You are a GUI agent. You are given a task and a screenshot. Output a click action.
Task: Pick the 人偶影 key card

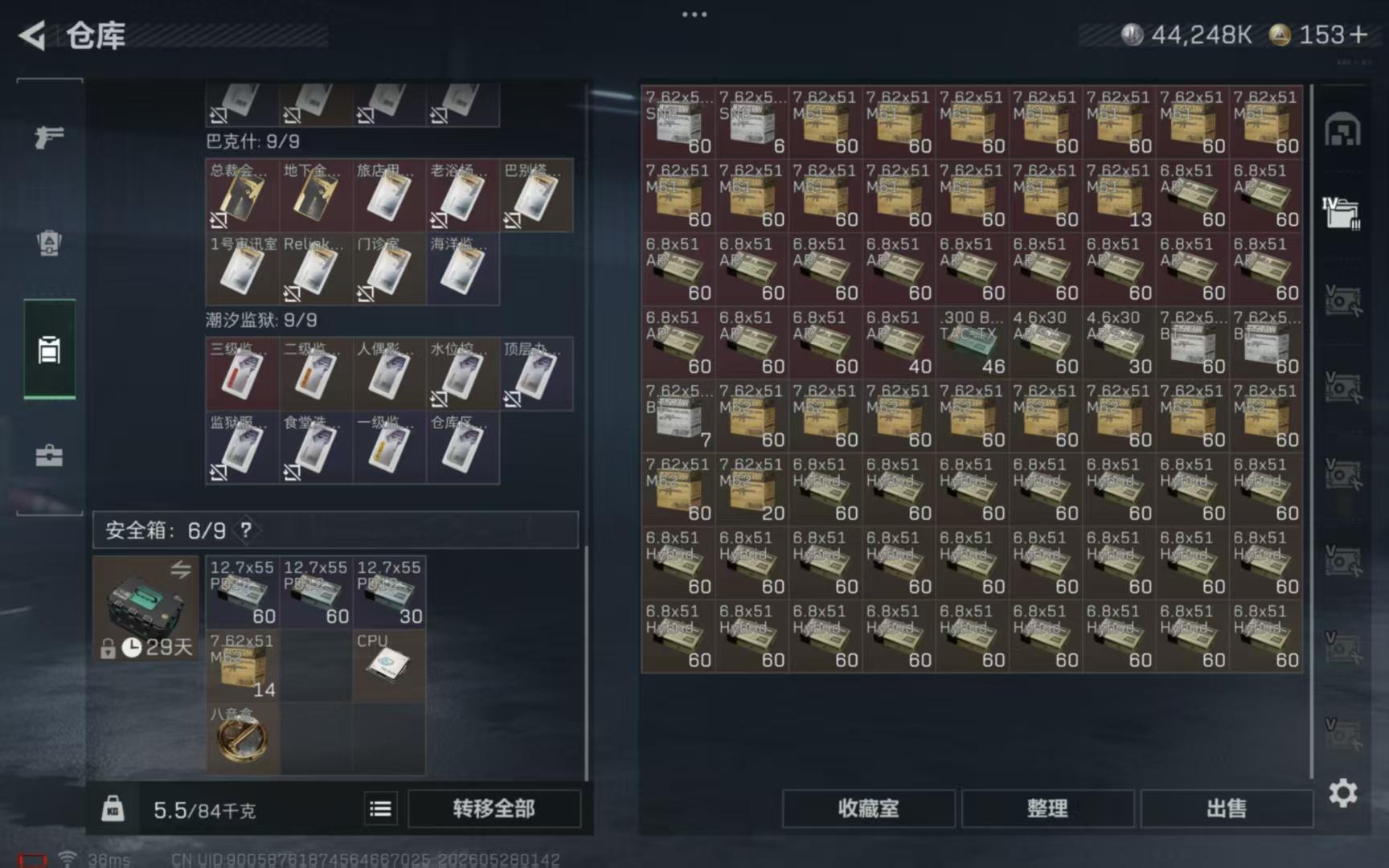coord(389,374)
